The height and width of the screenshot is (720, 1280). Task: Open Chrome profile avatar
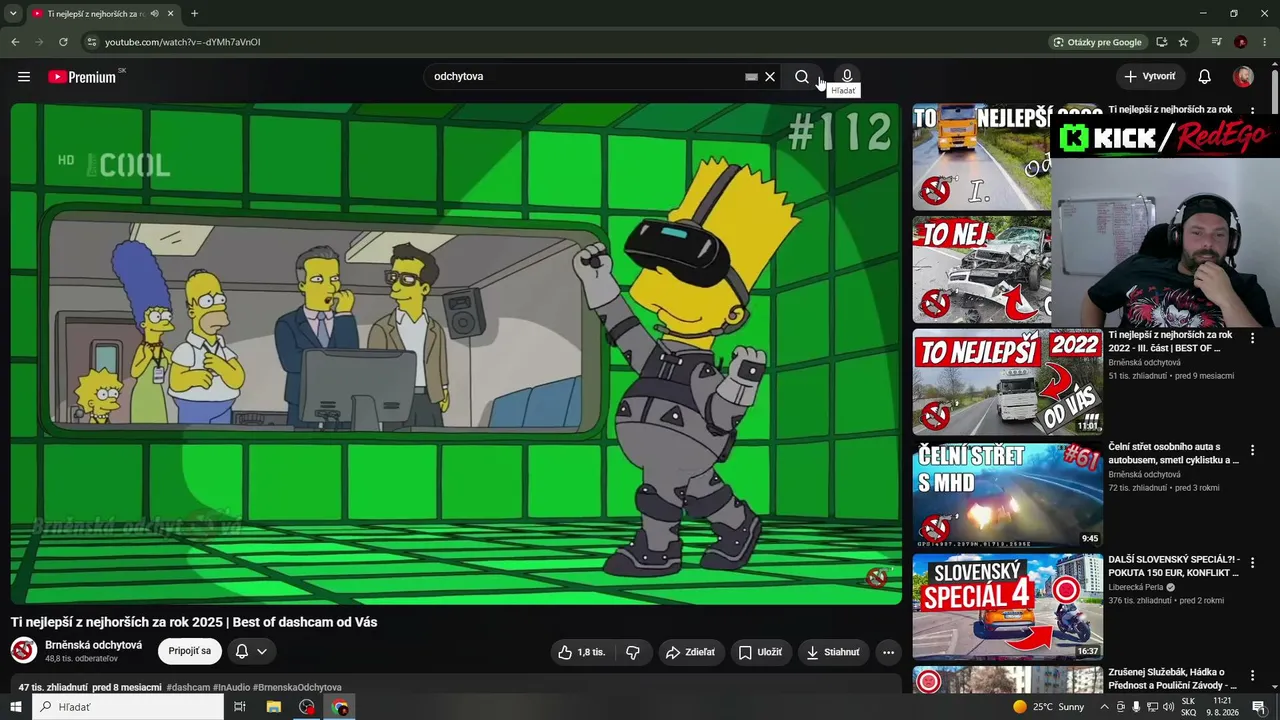(1241, 42)
